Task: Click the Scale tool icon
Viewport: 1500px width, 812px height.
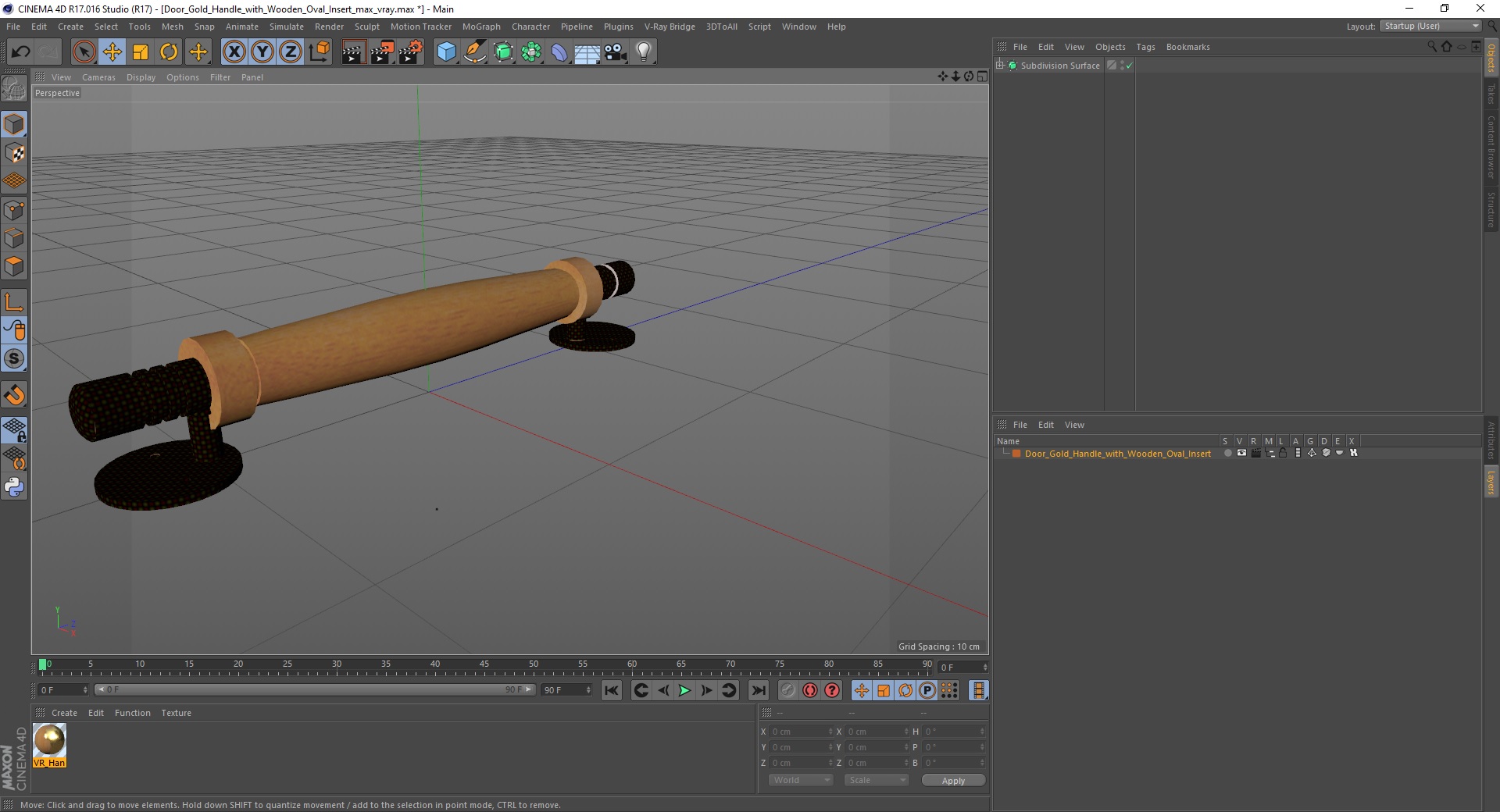Action: click(141, 52)
